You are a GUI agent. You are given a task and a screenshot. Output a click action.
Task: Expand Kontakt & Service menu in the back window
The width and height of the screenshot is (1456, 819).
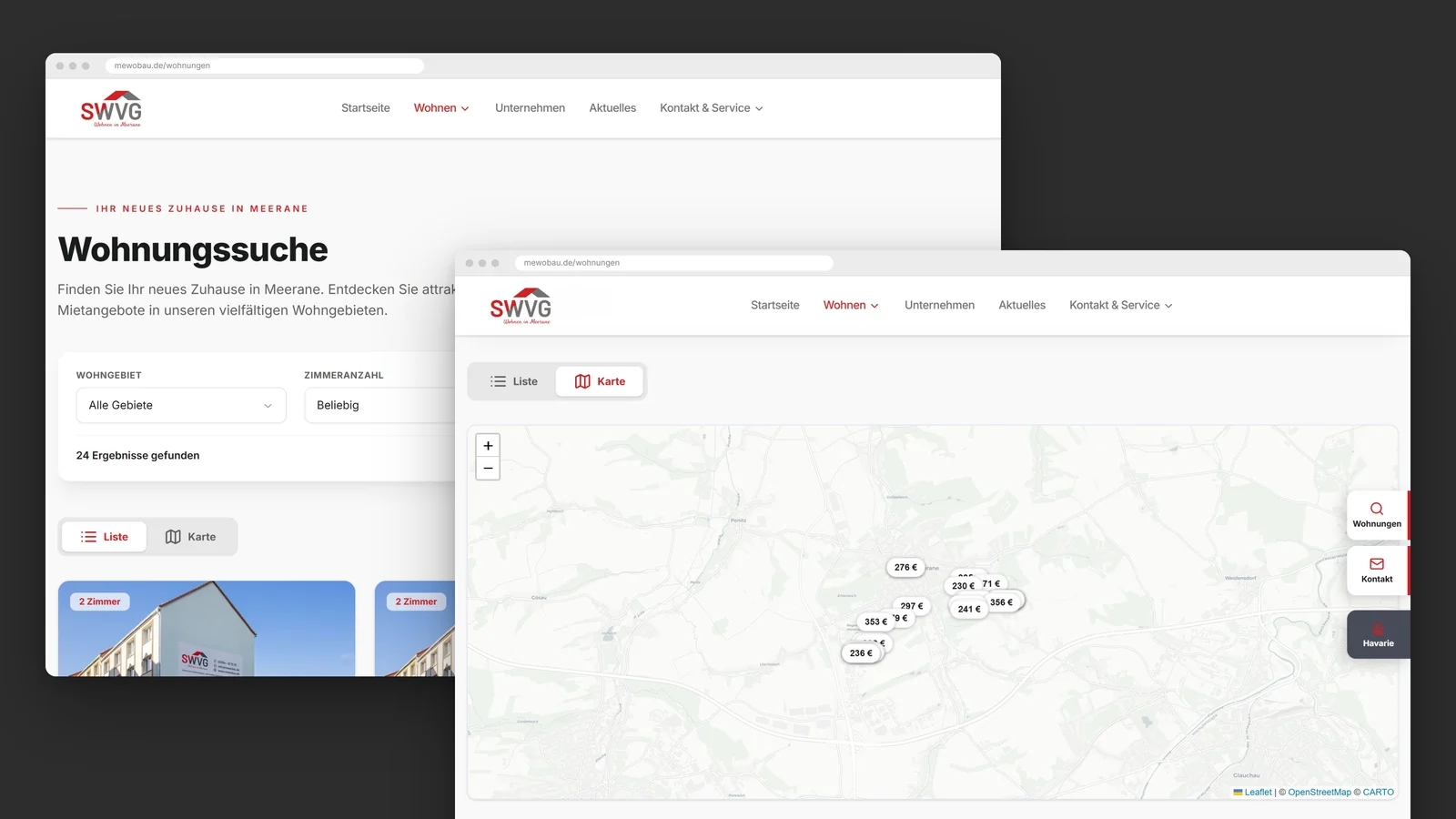(712, 108)
